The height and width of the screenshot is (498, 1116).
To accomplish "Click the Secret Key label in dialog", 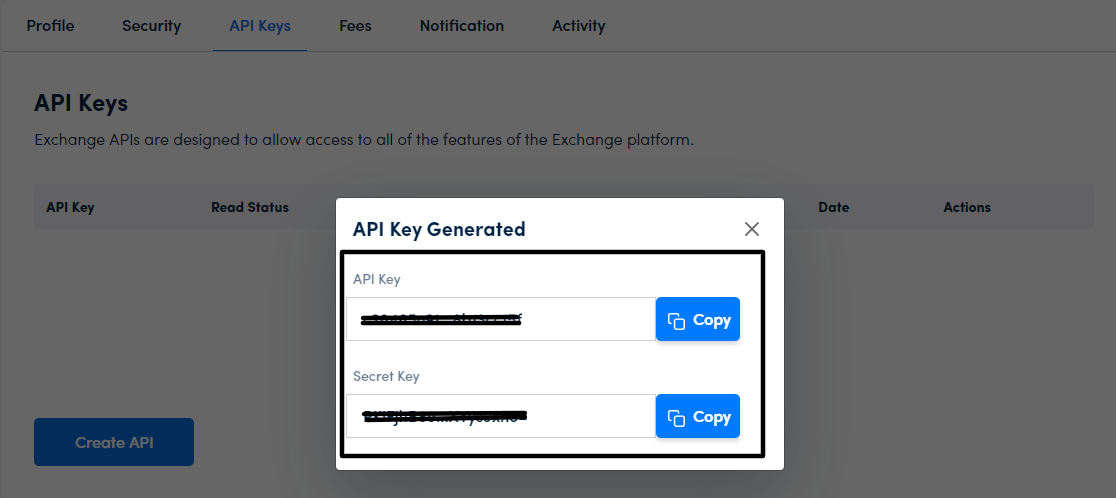I will click(x=386, y=377).
